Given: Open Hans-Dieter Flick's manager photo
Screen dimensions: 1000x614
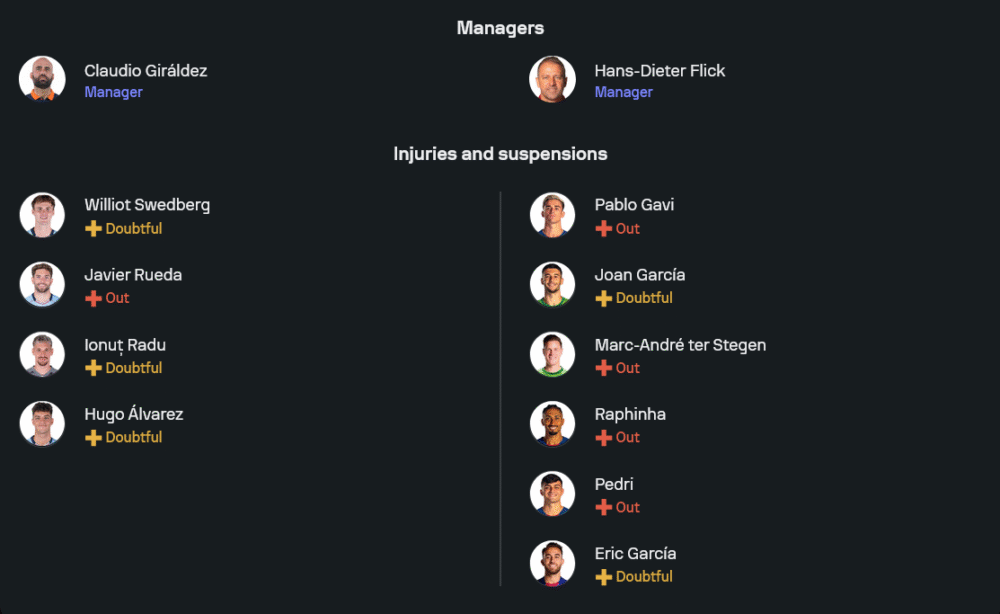Looking at the screenshot, I should point(552,79).
